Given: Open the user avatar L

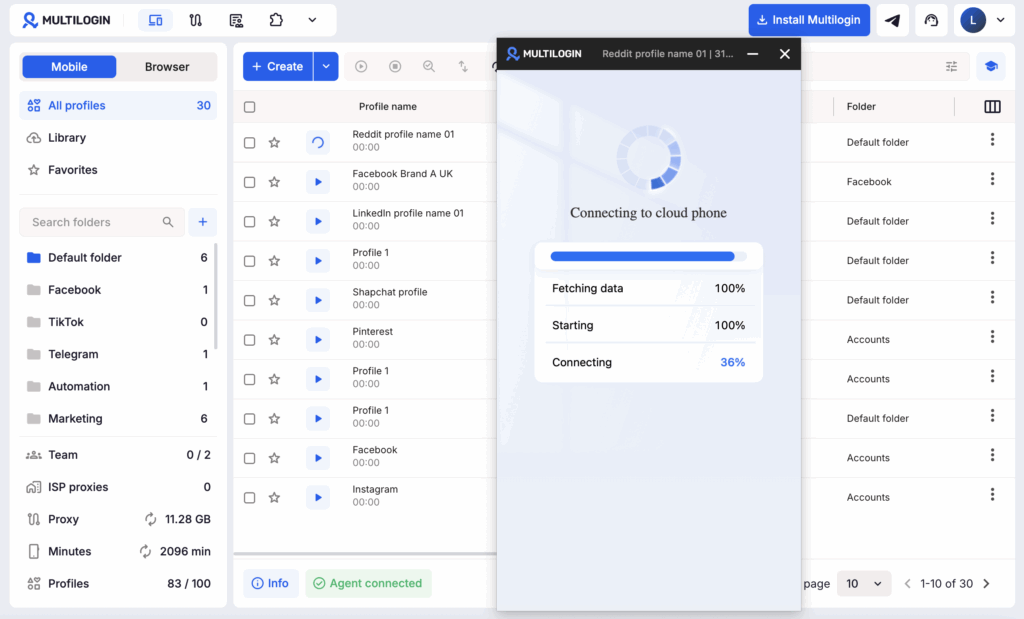Looking at the screenshot, I should coord(972,20).
